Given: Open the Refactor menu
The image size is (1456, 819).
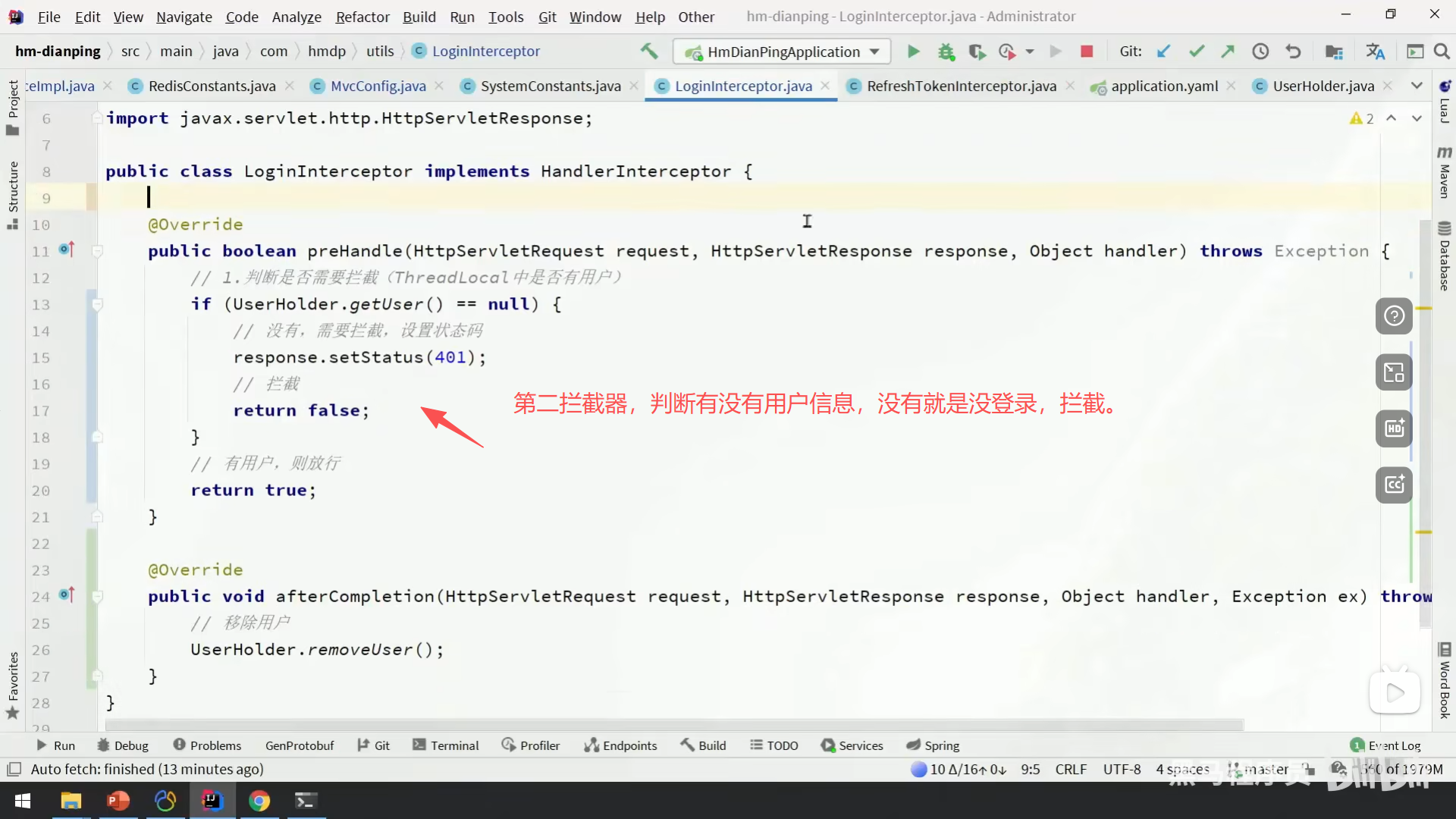Looking at the screenshot, I should (362, 17).
